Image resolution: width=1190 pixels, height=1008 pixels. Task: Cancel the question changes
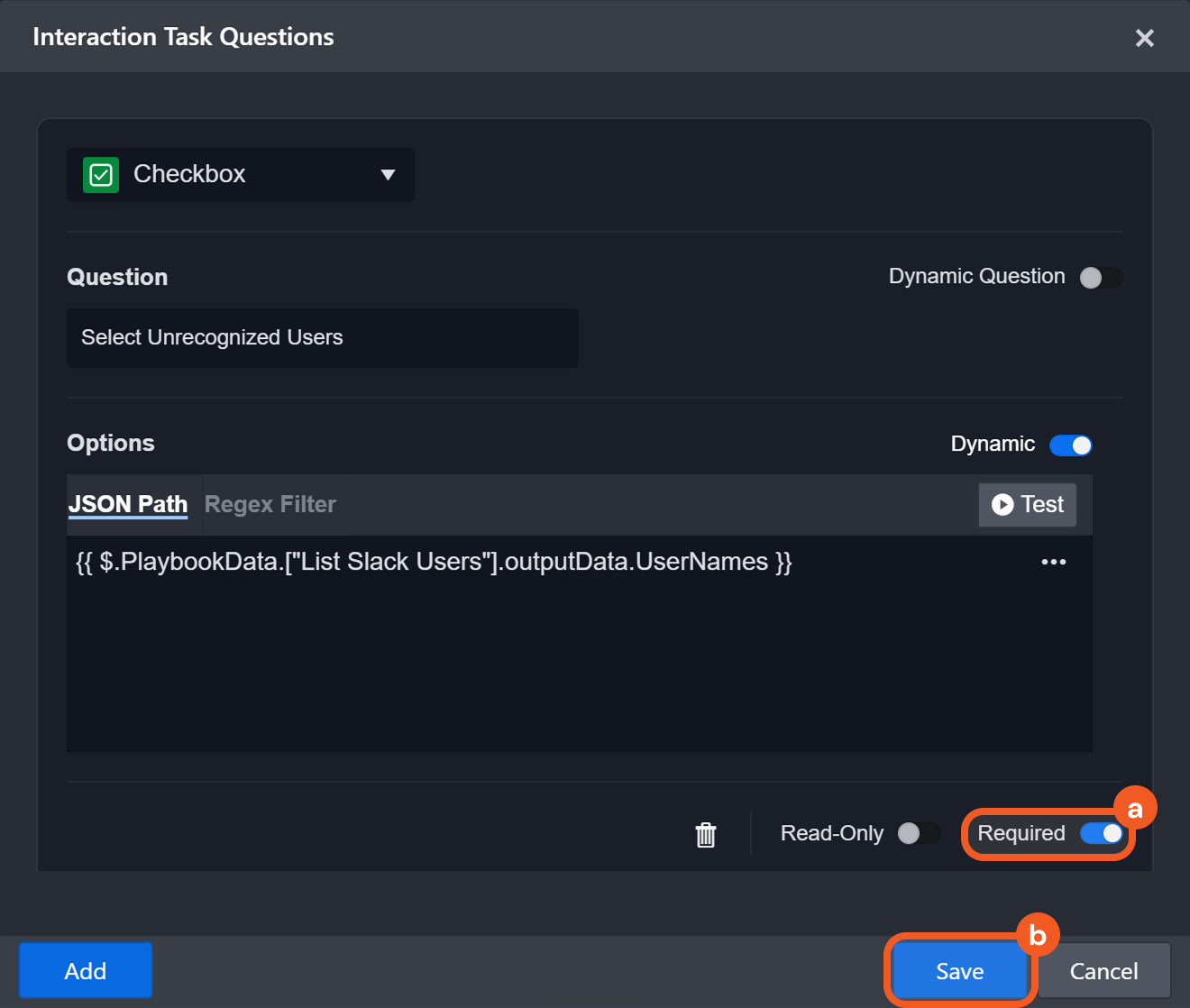1103,971
